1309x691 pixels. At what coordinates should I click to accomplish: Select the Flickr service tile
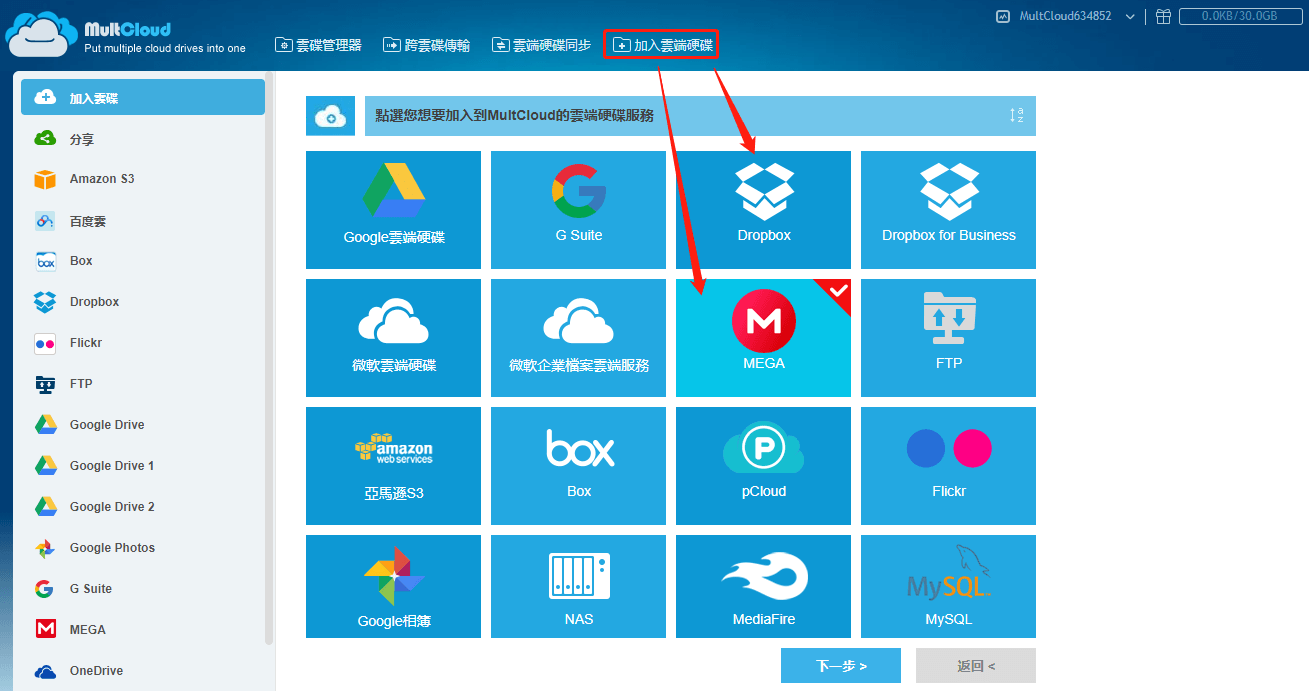click(x=948, y=466)
